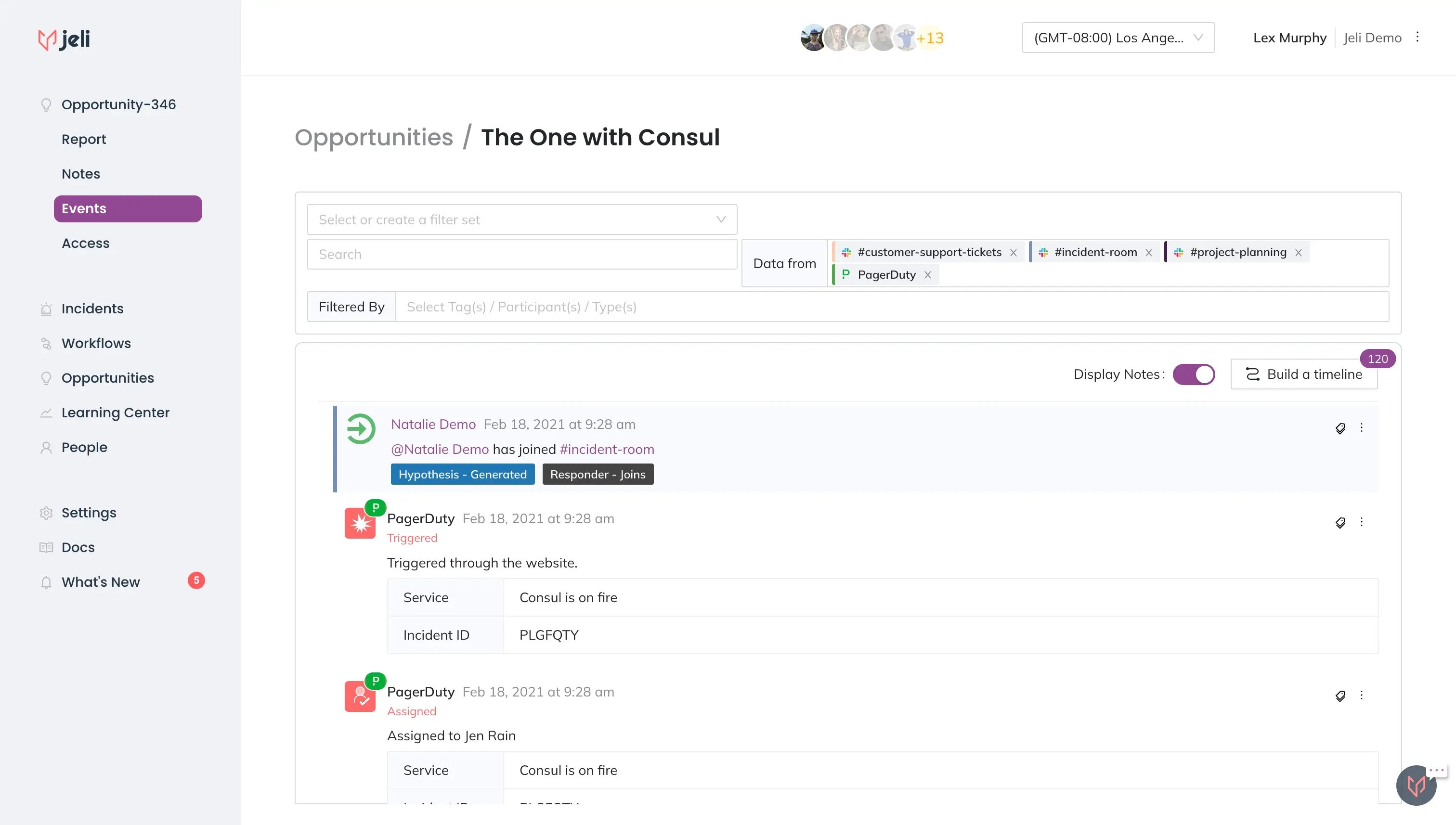Click the green joined-channel arrow icon

[361, 429]
